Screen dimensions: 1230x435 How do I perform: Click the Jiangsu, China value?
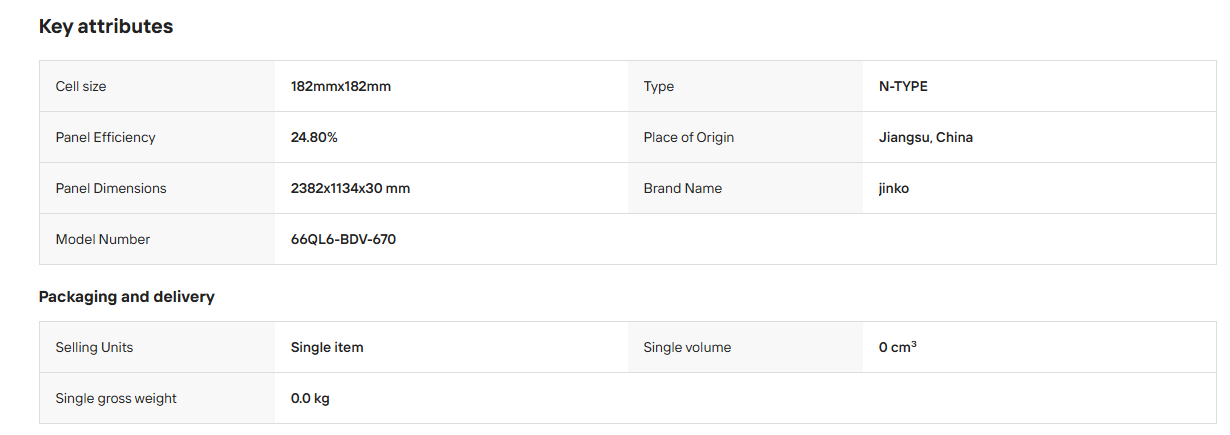[926, 138]
